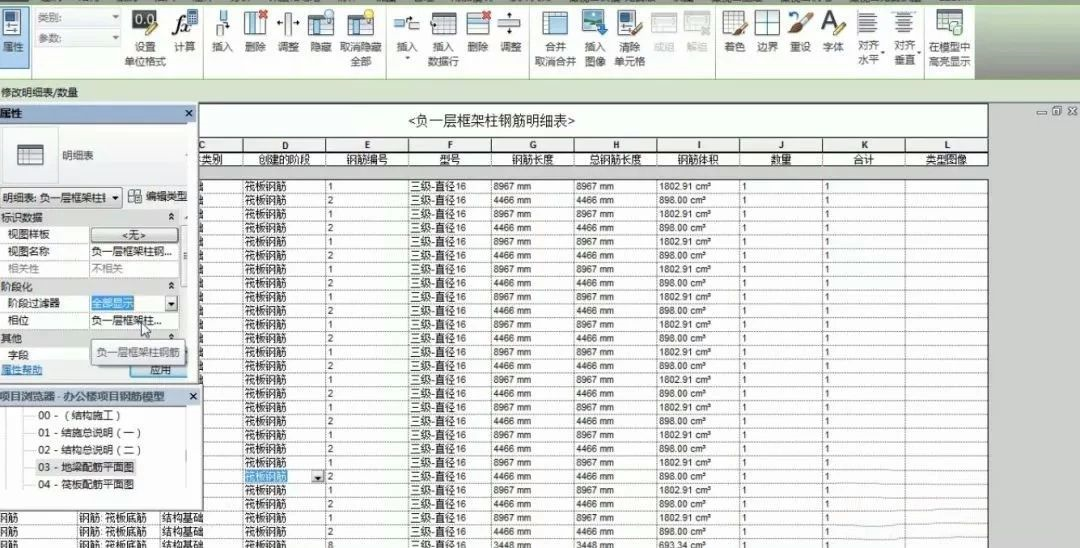Click the 插入数据行 (insert data row) icon
1080x548 pixels.
tap(443, 24)
